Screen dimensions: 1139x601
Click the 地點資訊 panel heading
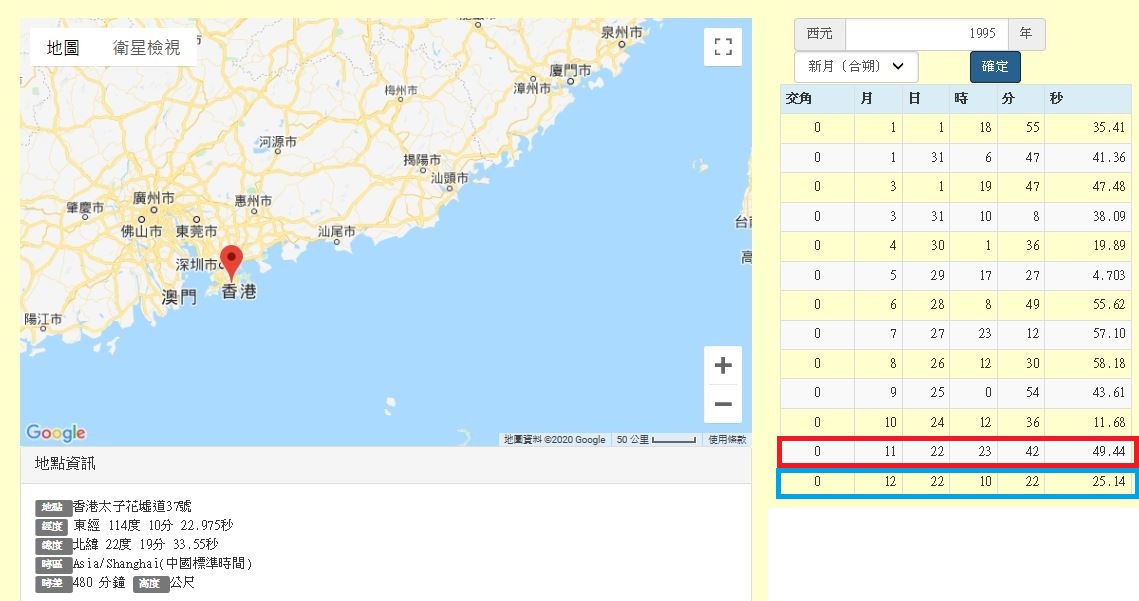pyautogui.click(x=66, y=464)
